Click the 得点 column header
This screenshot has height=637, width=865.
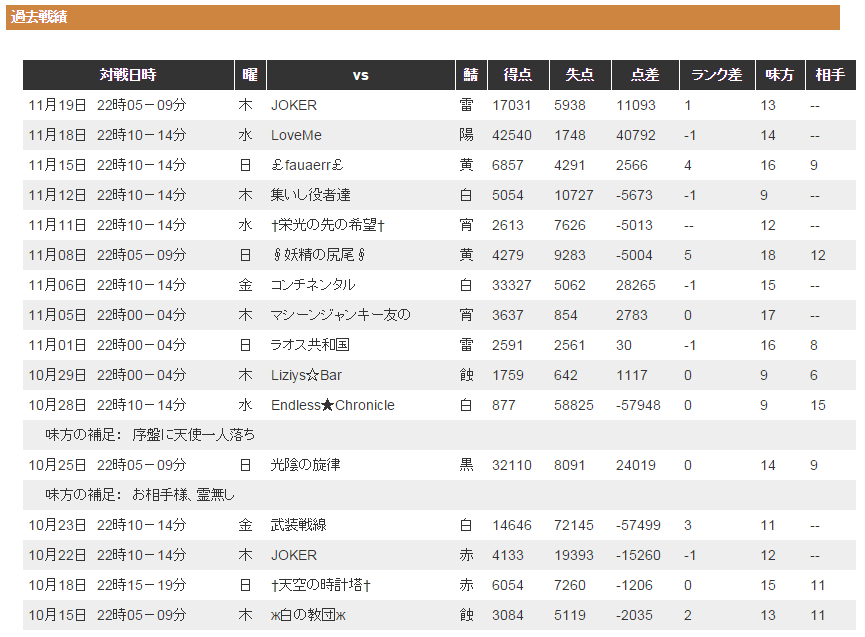(518, 75)
